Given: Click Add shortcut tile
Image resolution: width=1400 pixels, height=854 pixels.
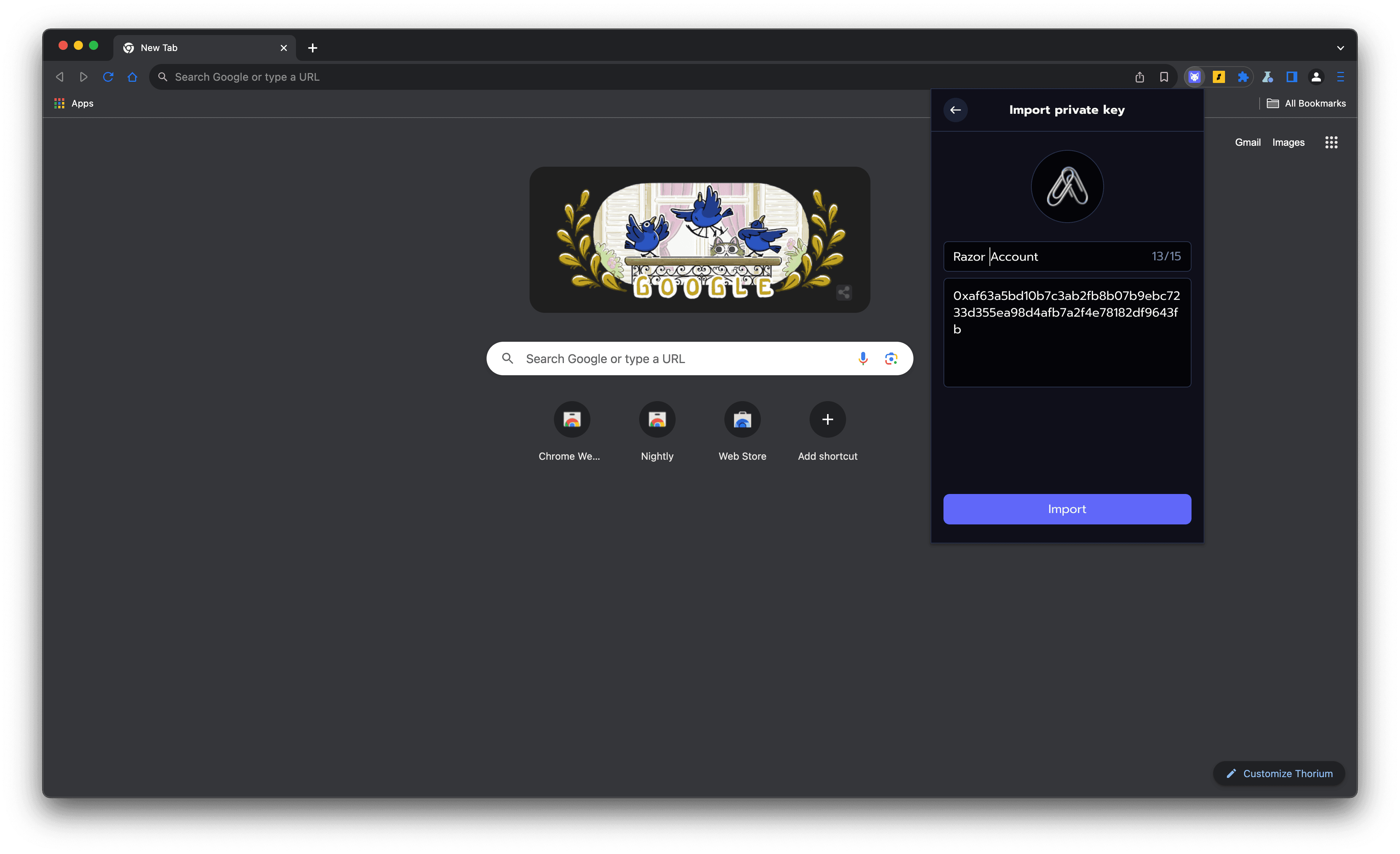Looking at the screenshot, I should (827, 431).
